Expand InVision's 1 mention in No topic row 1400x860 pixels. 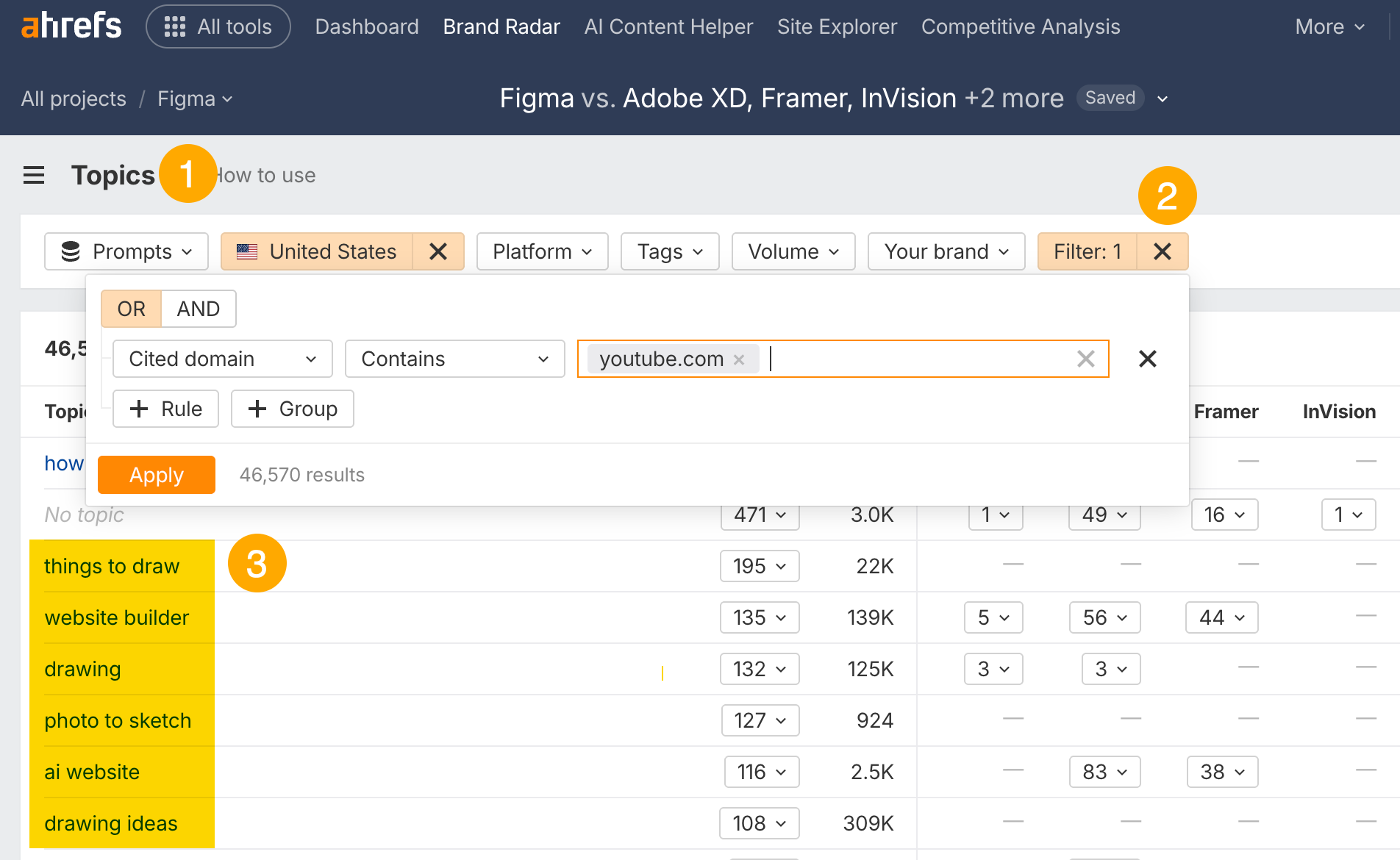coord(1349,515)
